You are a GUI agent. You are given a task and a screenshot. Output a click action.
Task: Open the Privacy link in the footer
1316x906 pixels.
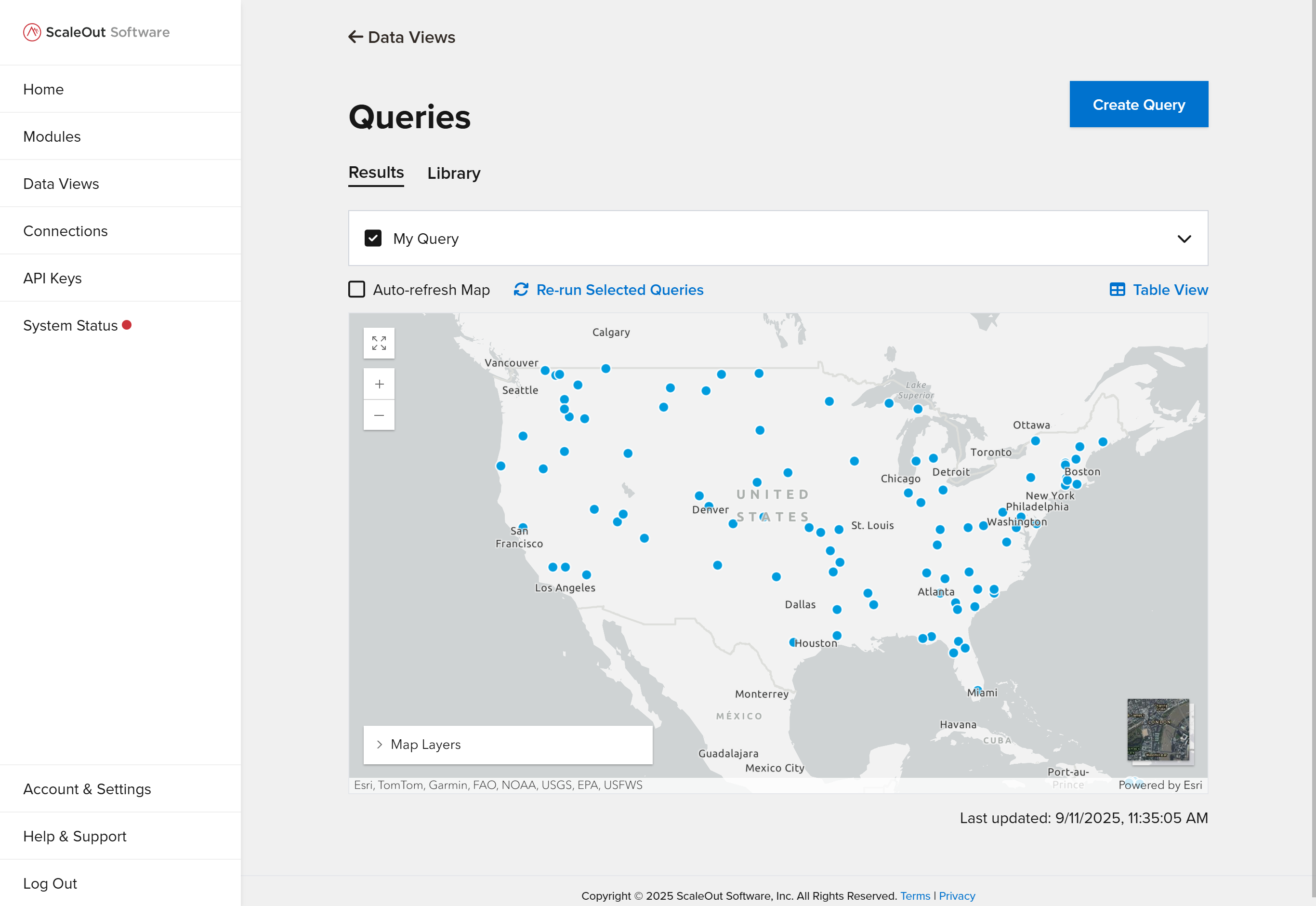(957, 896)
